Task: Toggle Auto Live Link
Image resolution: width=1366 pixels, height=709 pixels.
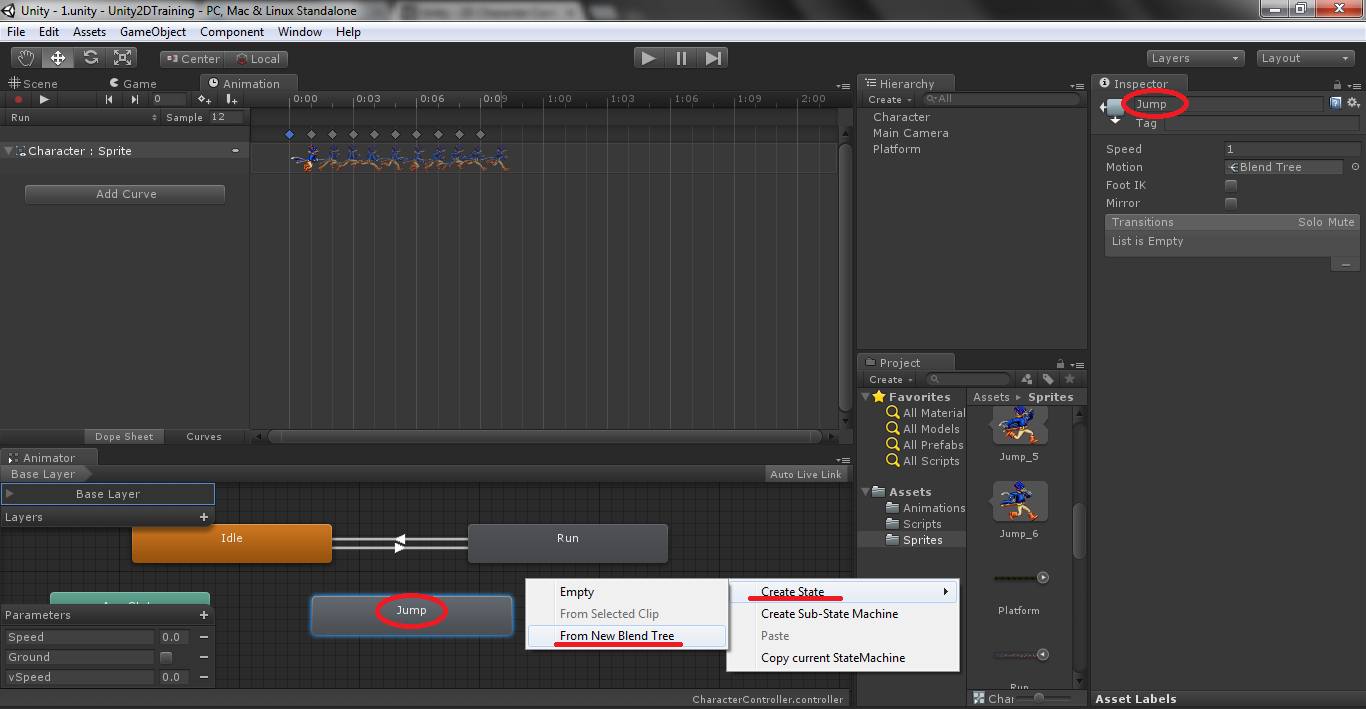Action: click(806, 474)
